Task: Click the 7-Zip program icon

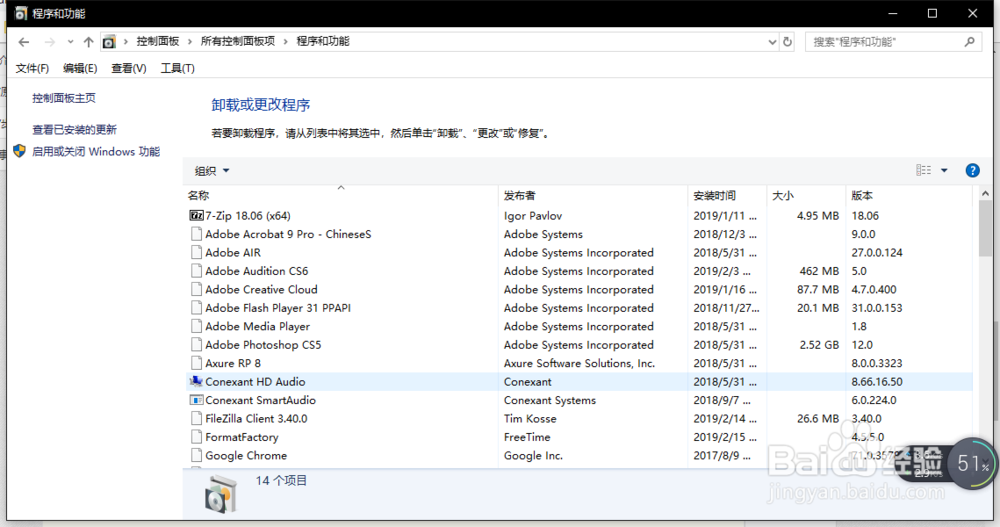Action: click(x=196, y=216)
